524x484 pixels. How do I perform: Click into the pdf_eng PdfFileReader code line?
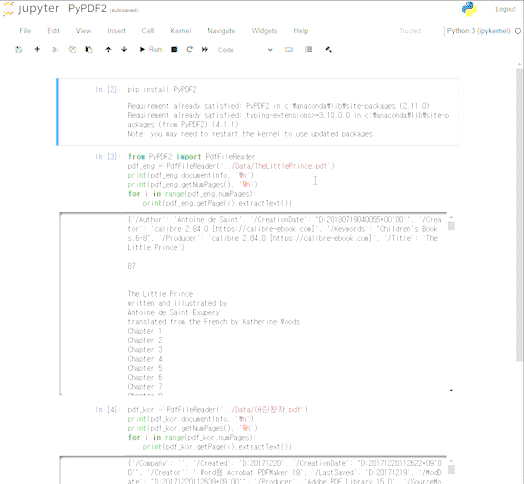pos(231,166)
